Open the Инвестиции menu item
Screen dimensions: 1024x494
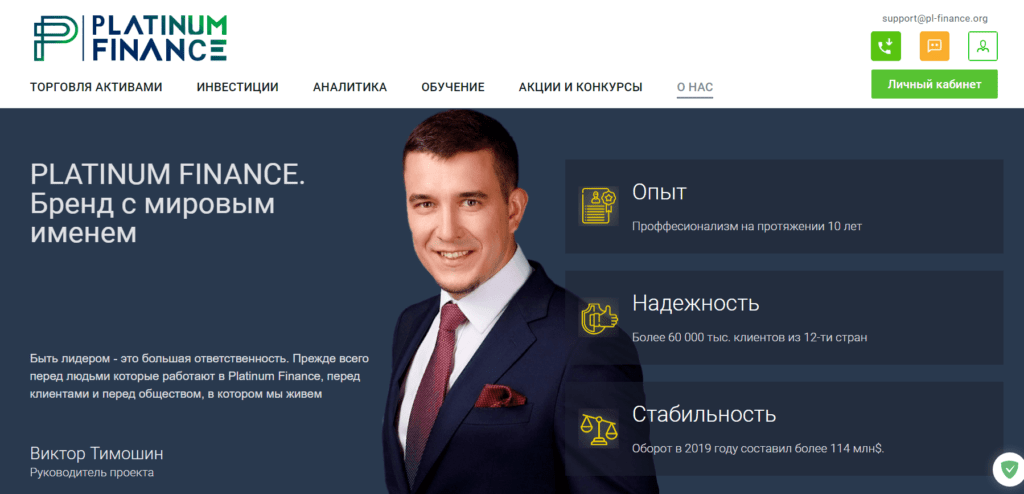point(238,87)
